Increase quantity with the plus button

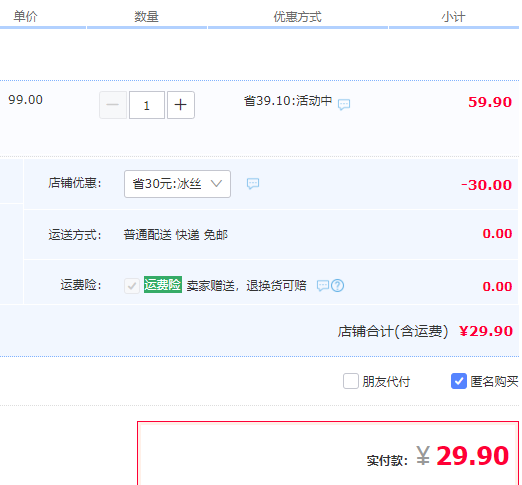click(x=181, y=105)
